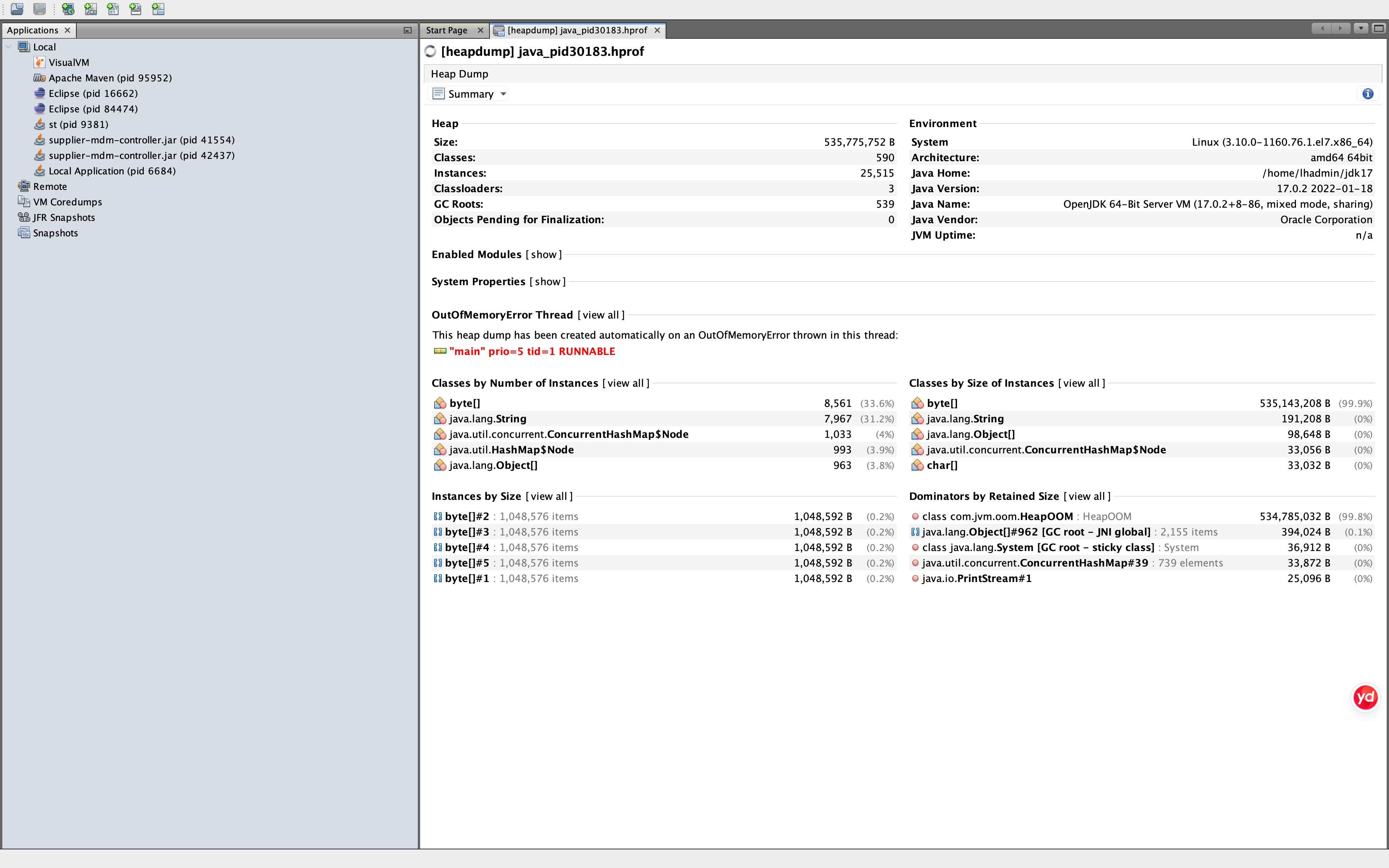1389x868 pixels.
Task: Open java.lang.Object[] under Classes by Number of Instances
Action: pyautogui.click(x=494, y=465)
